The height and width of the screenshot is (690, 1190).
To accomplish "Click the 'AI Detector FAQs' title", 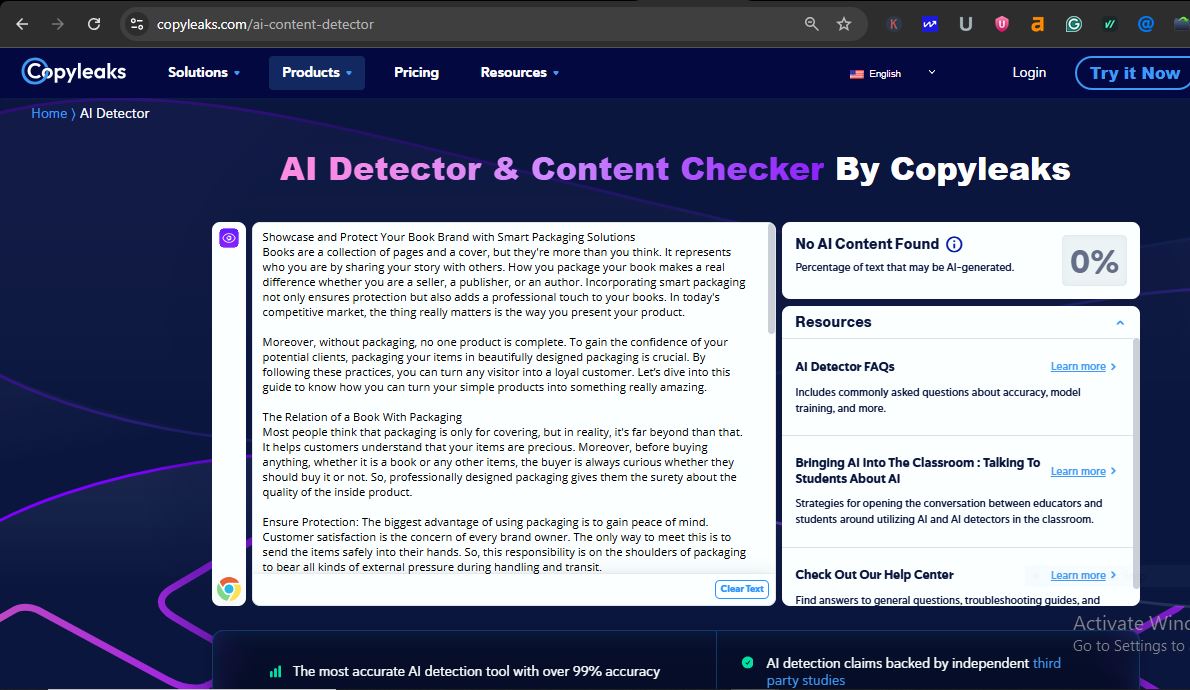I will click(x=845, y=367).
